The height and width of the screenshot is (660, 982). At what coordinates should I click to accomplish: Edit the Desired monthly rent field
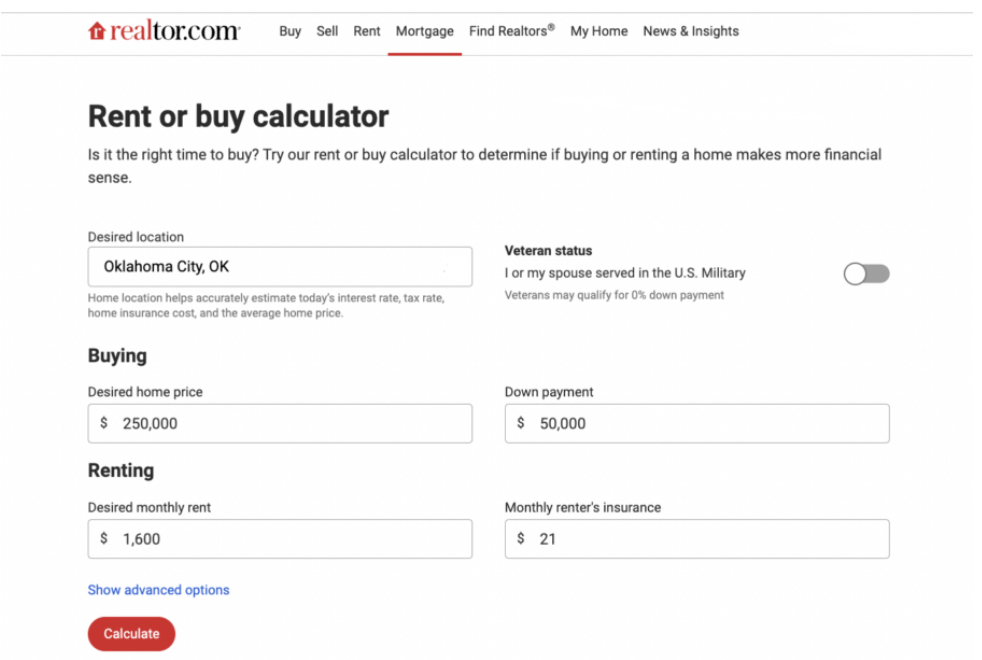280,539
